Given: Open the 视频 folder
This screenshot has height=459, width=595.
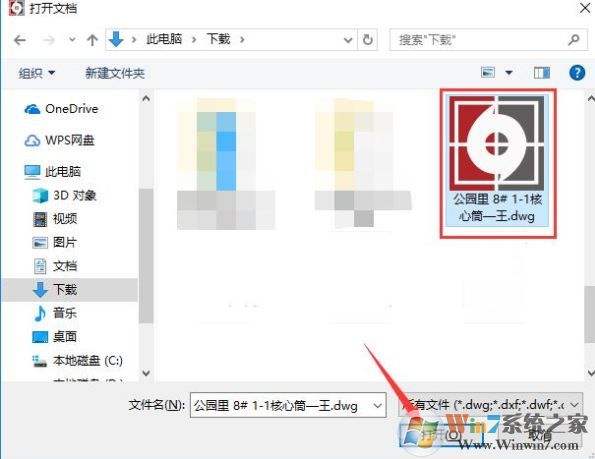Looking at the screenshot, I should coord(65,218).
